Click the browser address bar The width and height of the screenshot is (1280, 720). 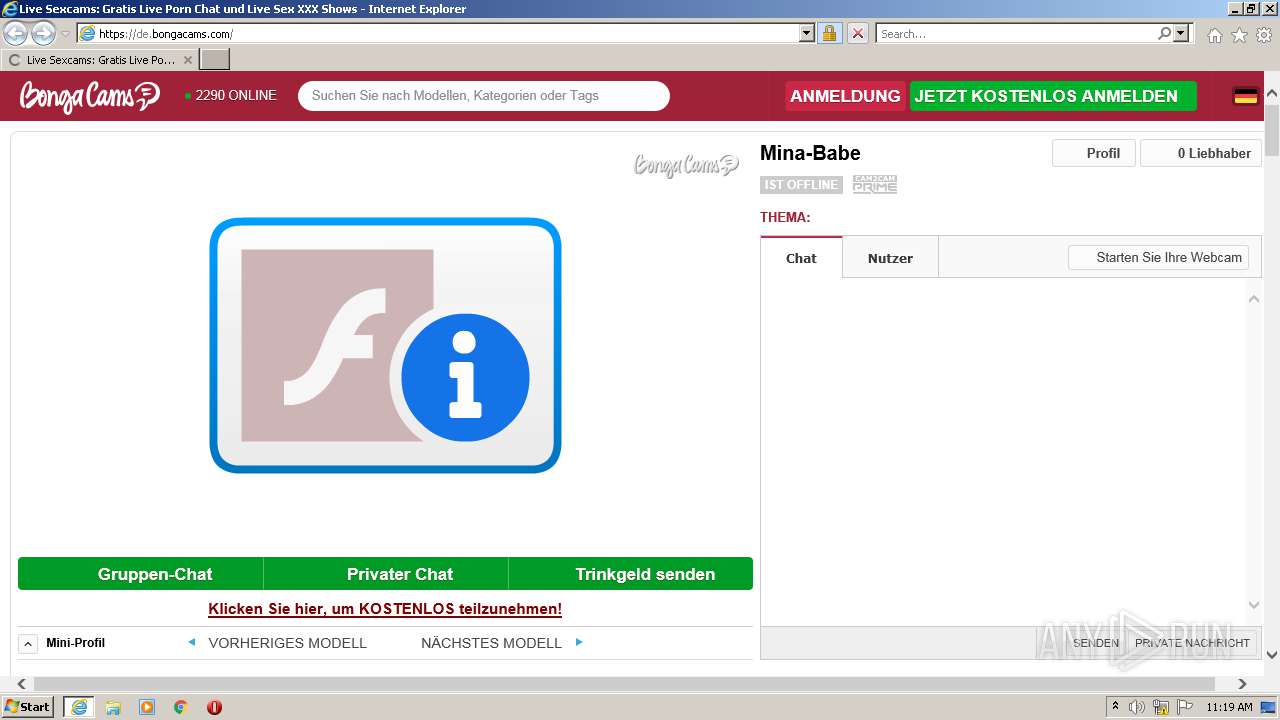(x=448, y=33)
